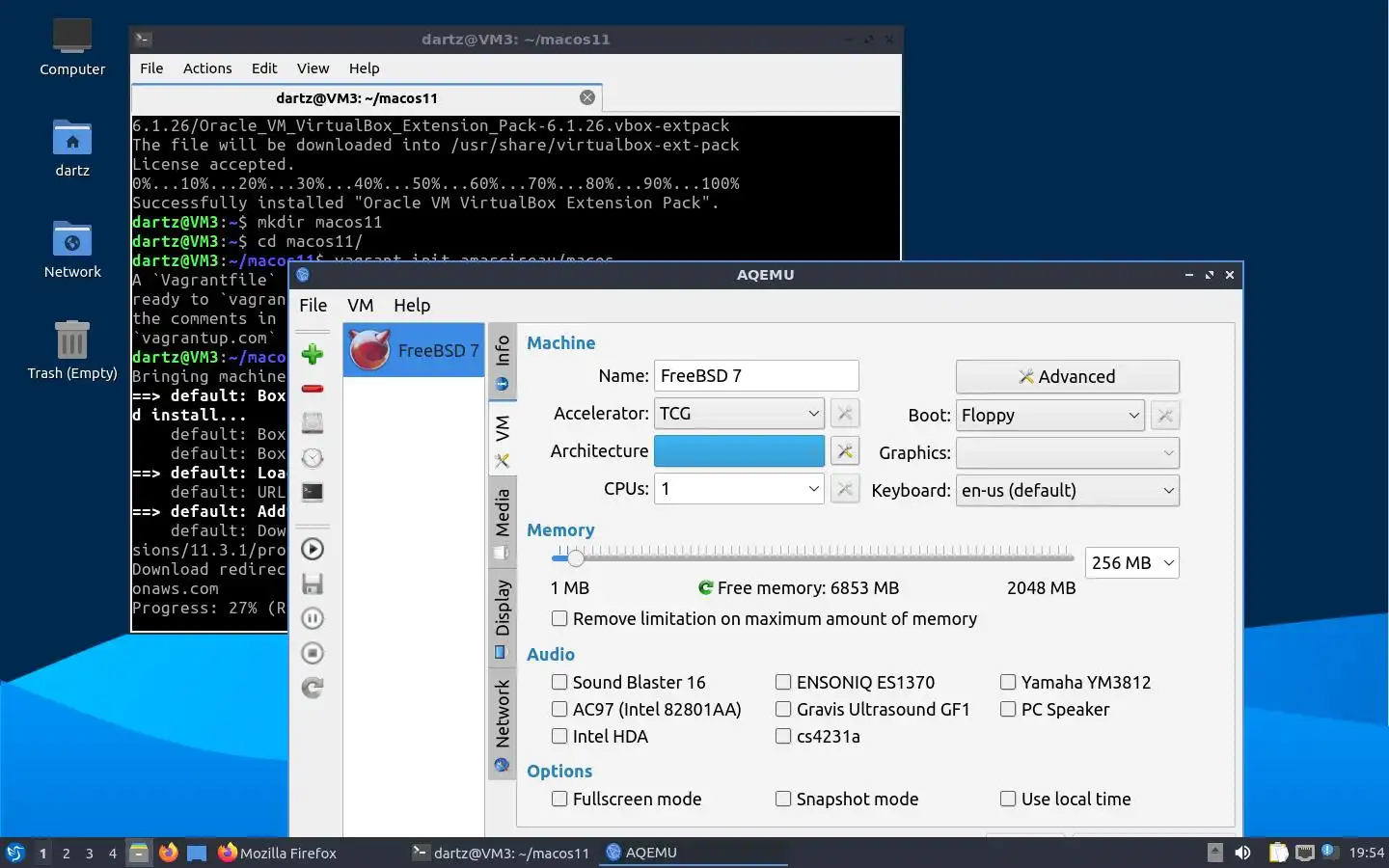Switch to the Info side tab
Image resolution: width=1389 pixels, height=868 pixels.
[502, 363]
